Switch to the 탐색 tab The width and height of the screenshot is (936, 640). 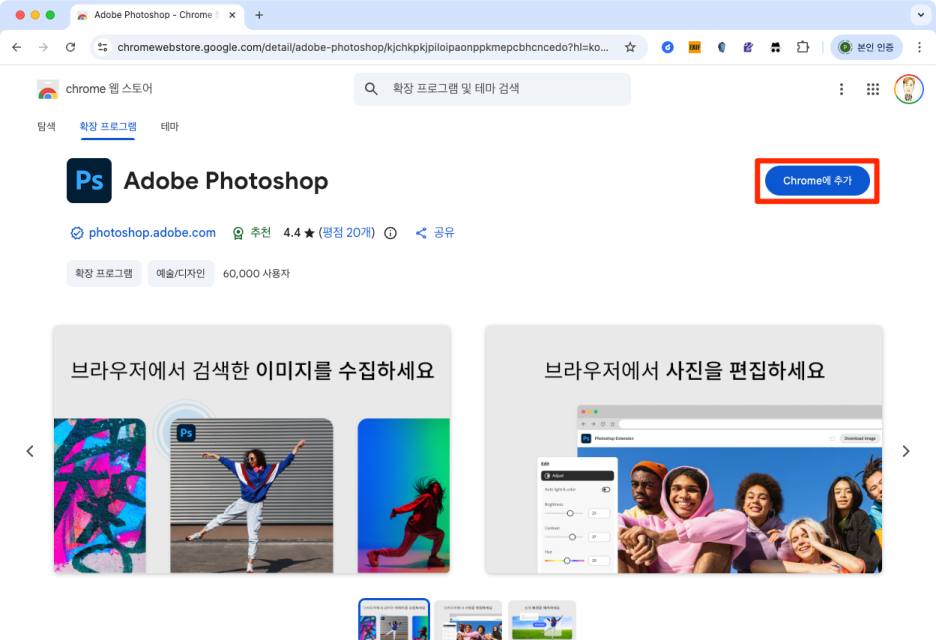tap(46, 127)
